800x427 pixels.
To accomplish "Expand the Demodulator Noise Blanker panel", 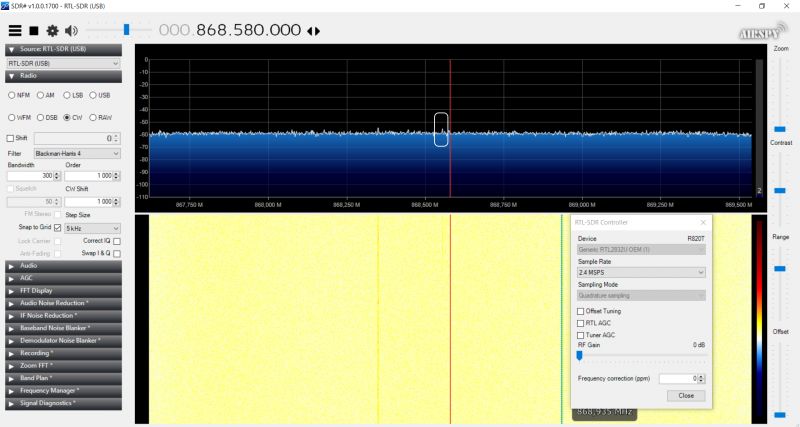I will (x=63, y=341).
